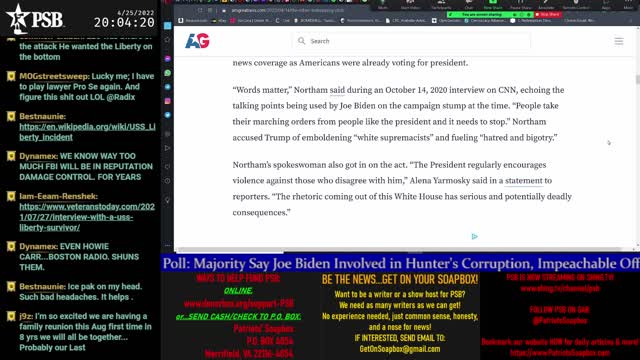The image size is (640, 360).
Task: Click the 'EVEN HOWIE CARR' chat message
Action: [79, 257]
